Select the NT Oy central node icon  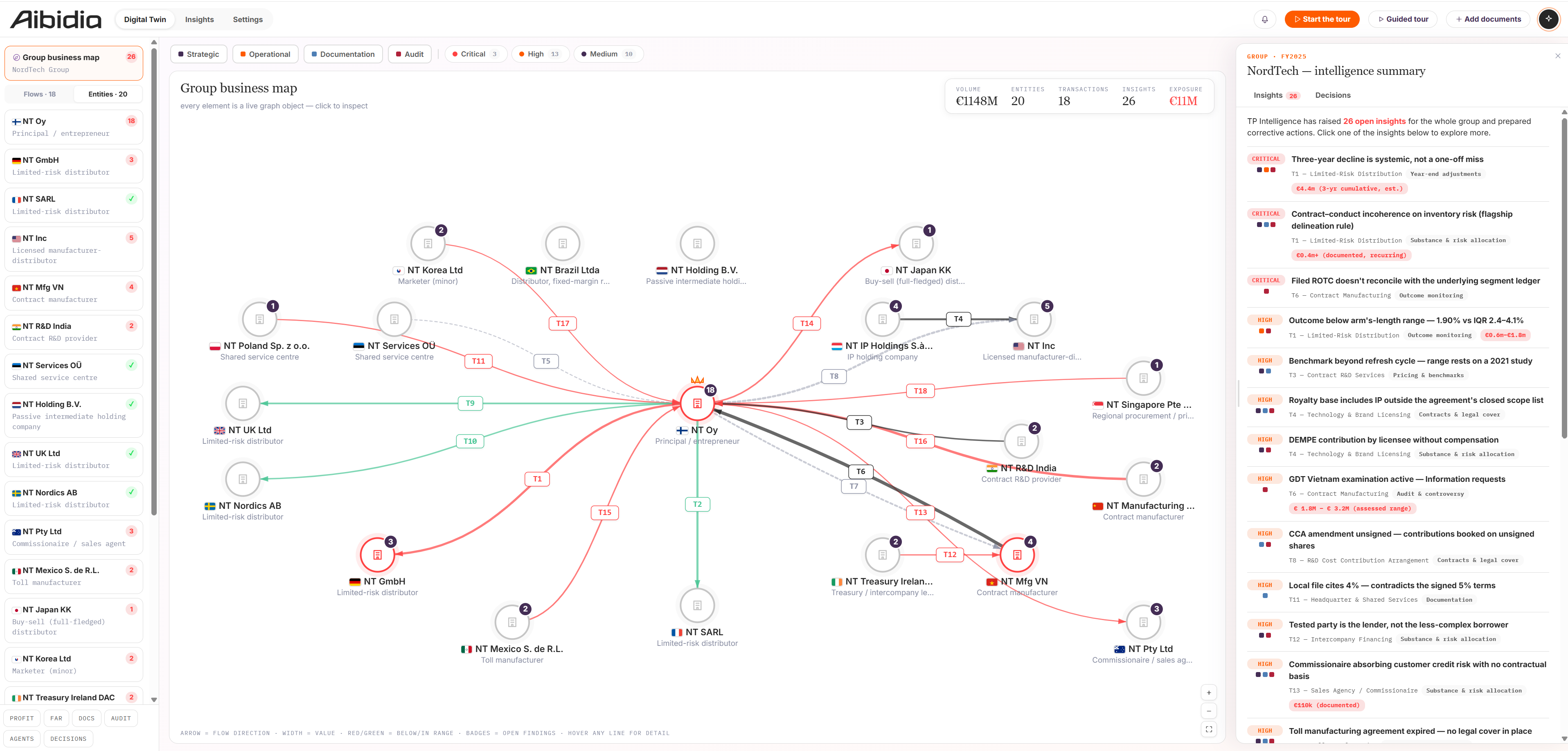[x=697, y=403]
